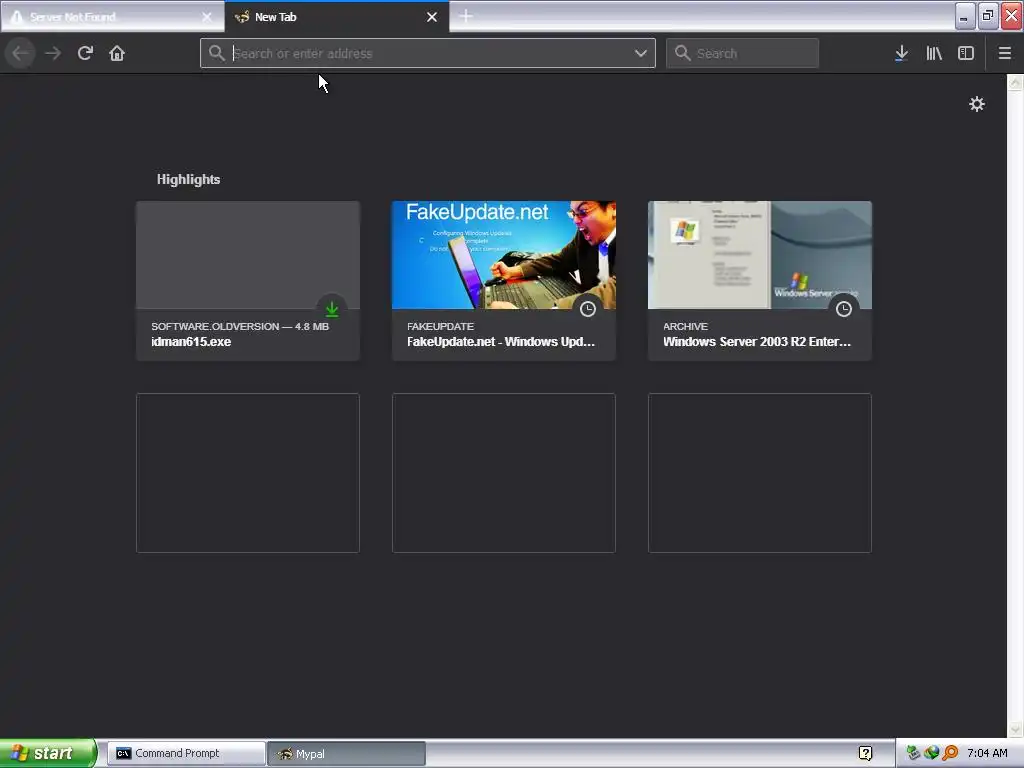The height and width of the screenshot is (768, 1024).
Task: Close the New Tab tab
Action: (x=432, y=17)
